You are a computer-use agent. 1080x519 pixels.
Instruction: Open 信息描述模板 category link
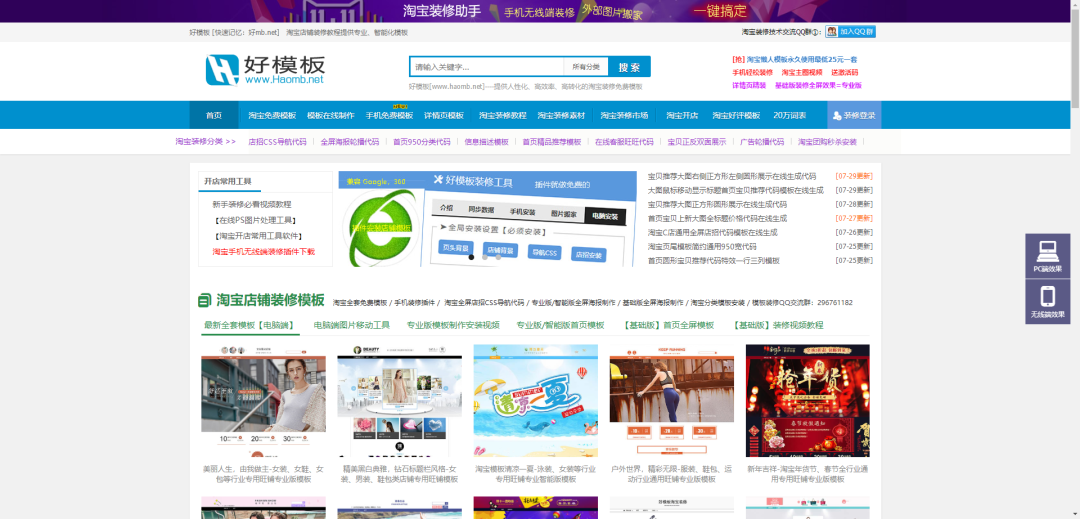[x=486, y=142]
